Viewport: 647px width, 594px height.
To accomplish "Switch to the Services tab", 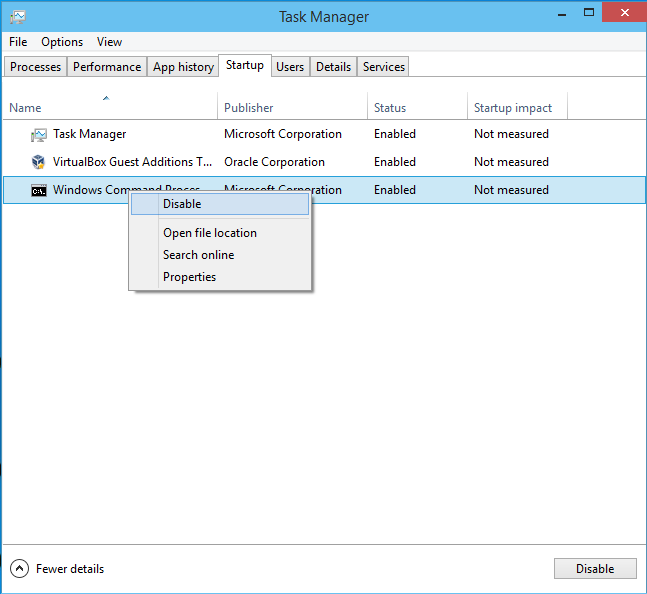I will tap(384, 67).
